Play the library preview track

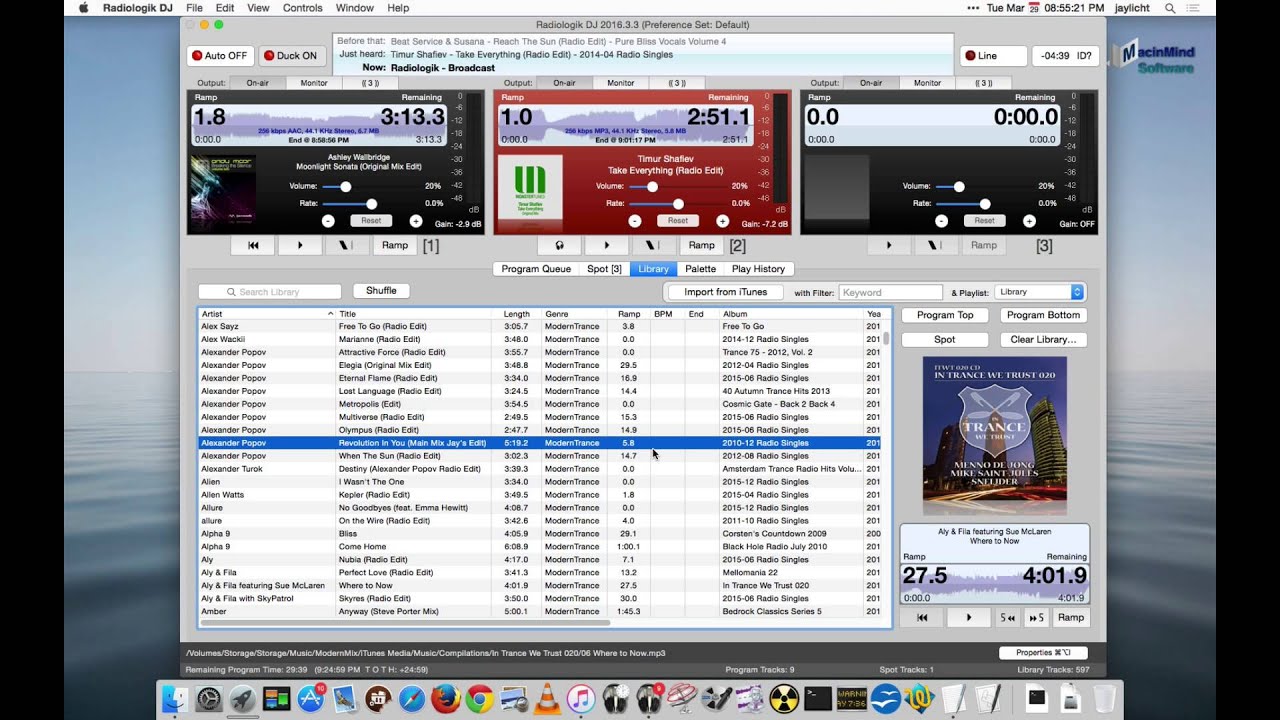click(968, 618)
